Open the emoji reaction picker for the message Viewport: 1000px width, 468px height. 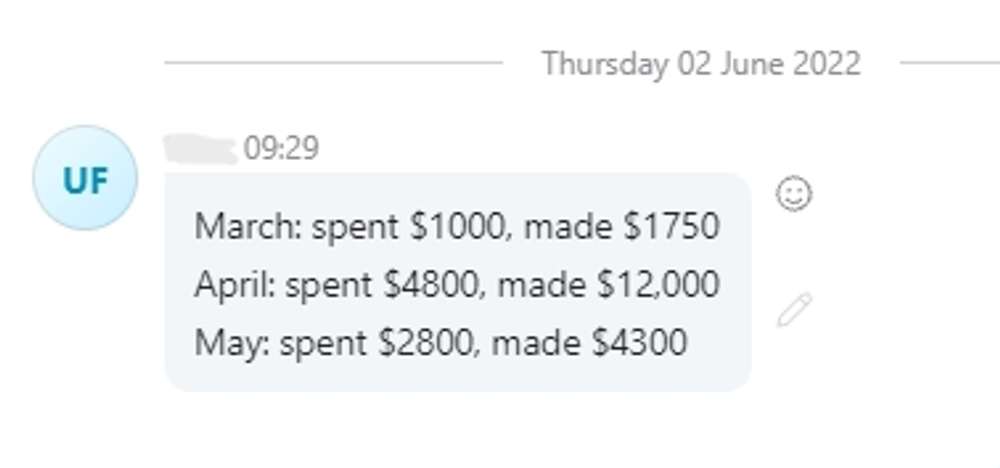[x=794, y=193]
